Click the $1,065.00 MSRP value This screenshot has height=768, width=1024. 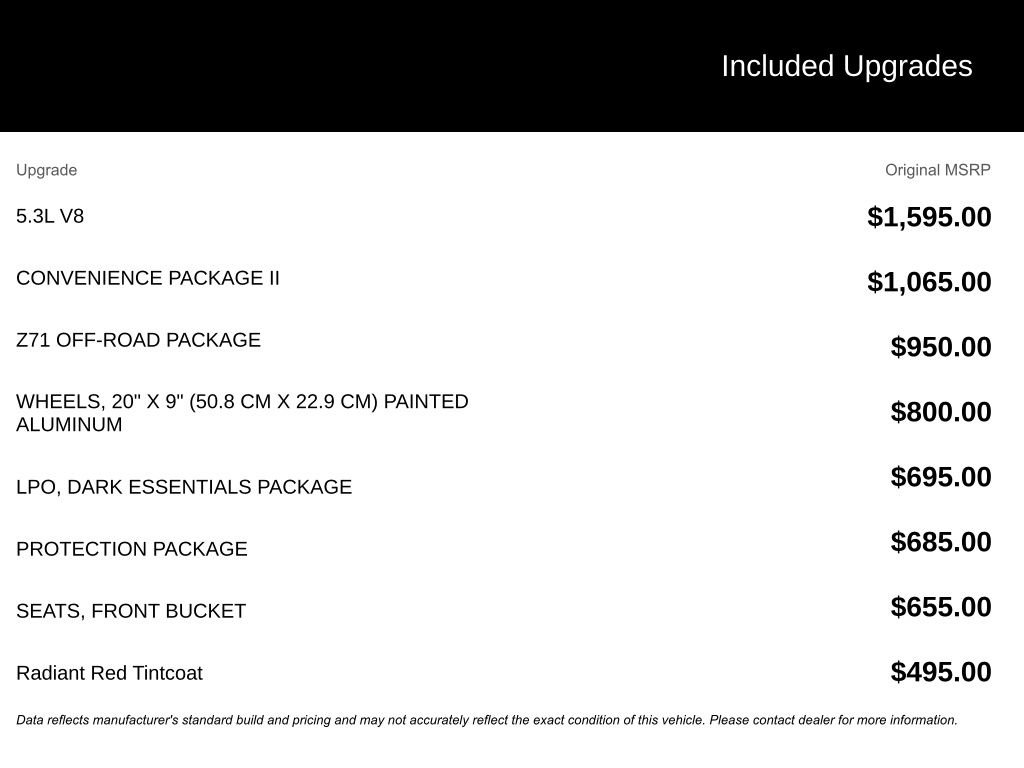pos(929,282)
